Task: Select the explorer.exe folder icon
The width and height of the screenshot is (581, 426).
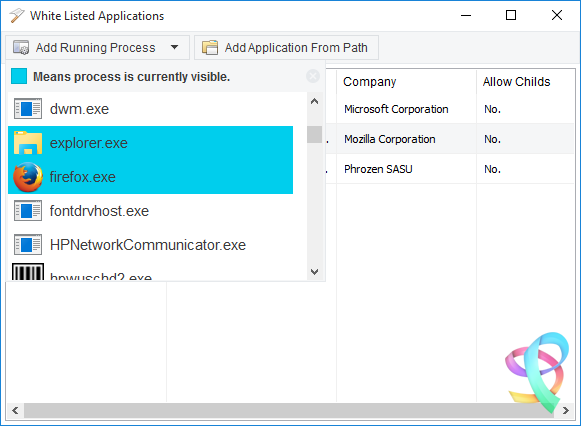Action: tap(28, 143)
